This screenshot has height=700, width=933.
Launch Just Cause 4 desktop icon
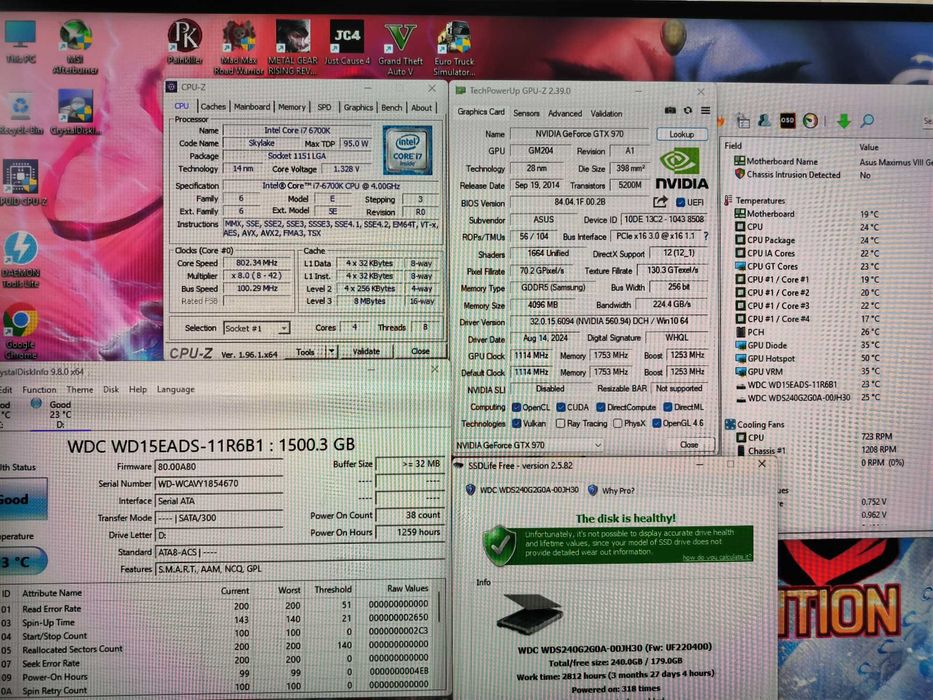click(x=347, y=43)
